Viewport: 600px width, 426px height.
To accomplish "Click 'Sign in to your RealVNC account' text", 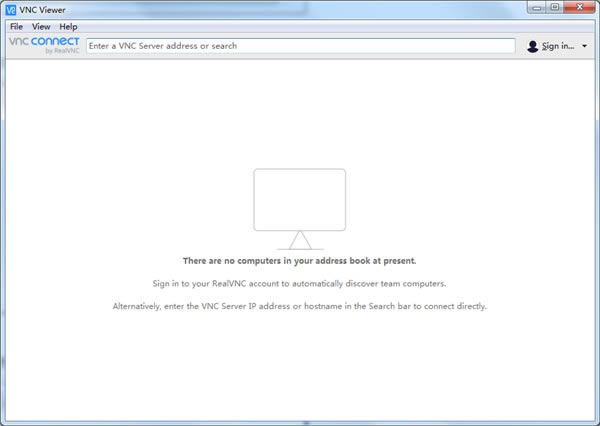I will pos(299,284).
